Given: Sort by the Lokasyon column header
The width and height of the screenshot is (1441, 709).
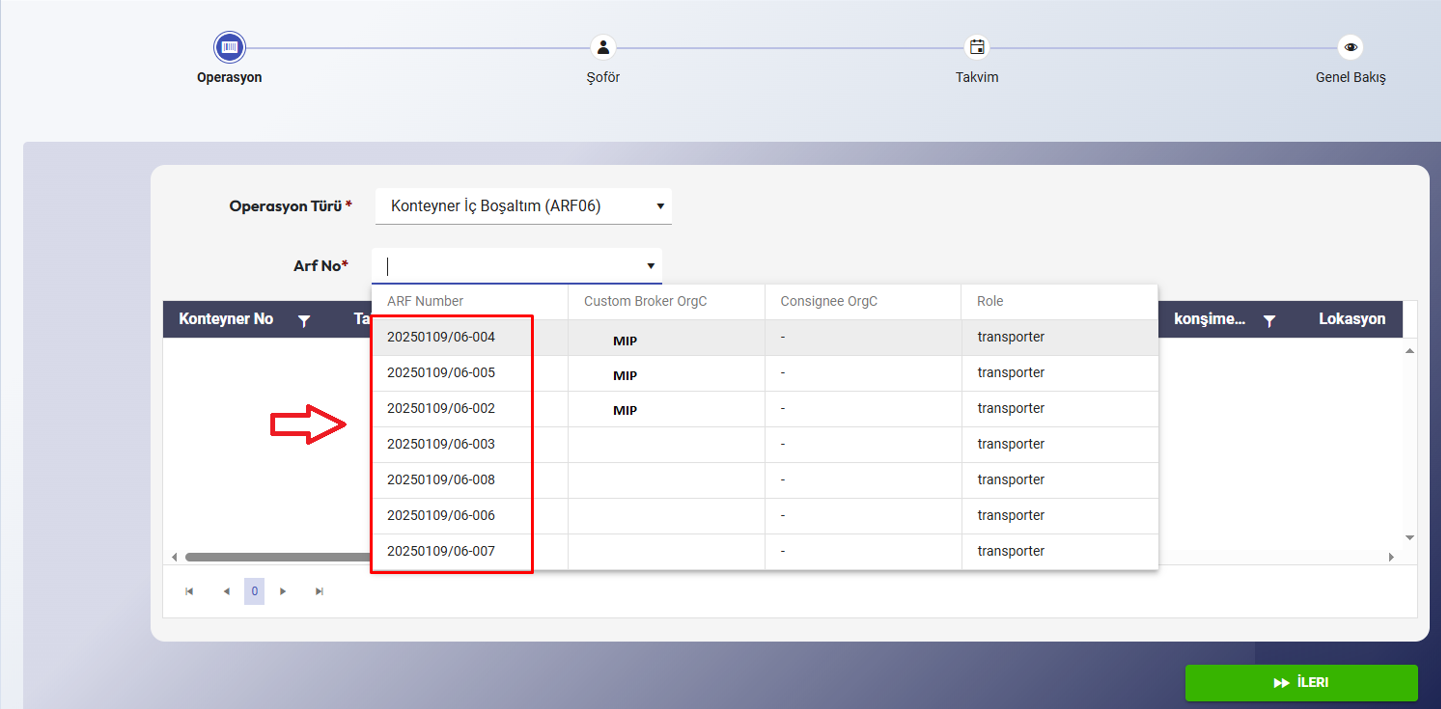Looking at the screenshot, I should [1351, 319].
